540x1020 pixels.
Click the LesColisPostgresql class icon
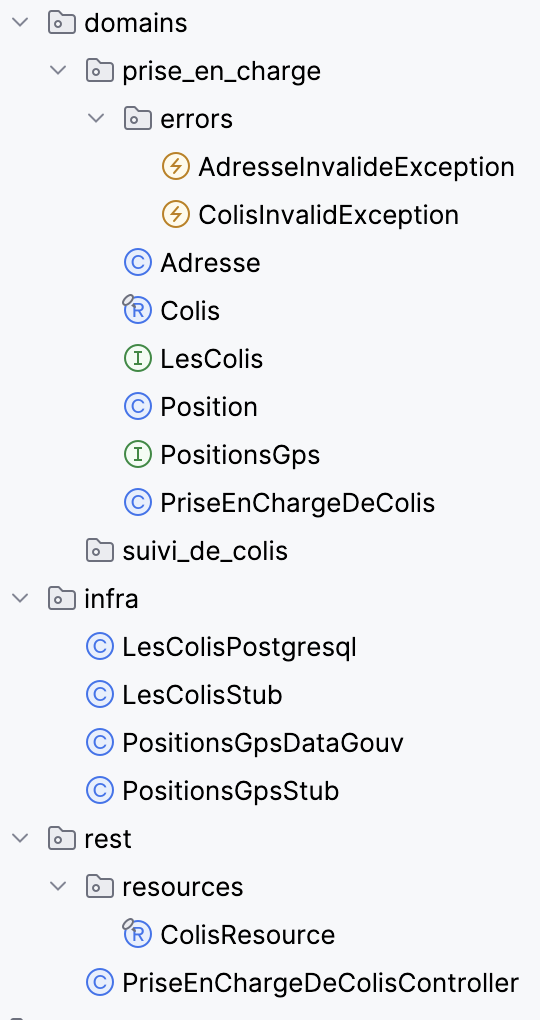(x=100, y=647)
